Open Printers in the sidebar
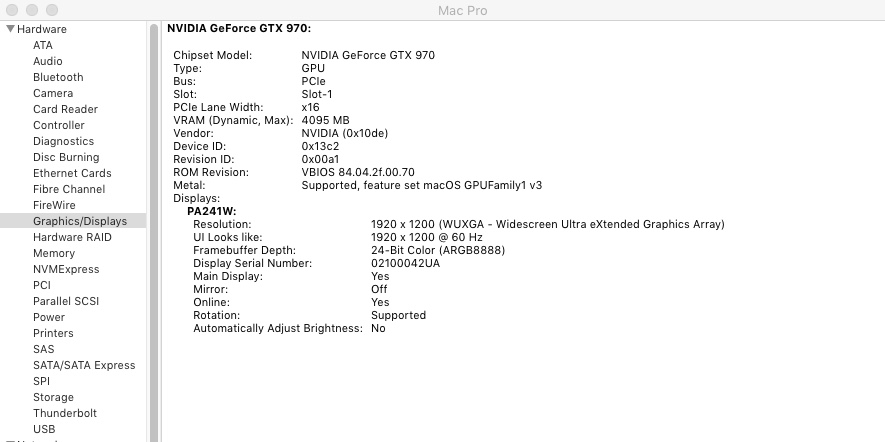The image size is (885, 442). [x=53, y=333]
